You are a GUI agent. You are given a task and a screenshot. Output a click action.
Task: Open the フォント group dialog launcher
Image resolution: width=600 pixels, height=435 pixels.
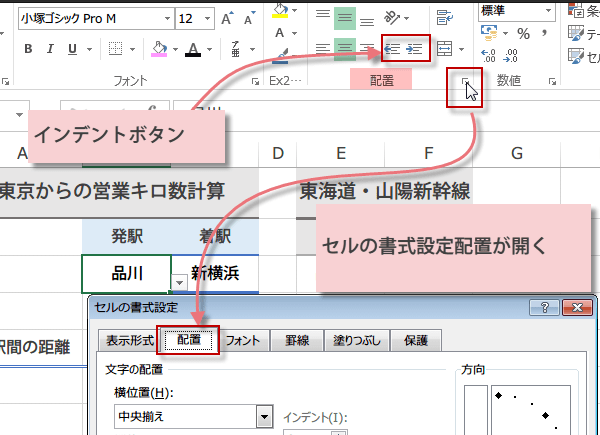coord(255,81)
